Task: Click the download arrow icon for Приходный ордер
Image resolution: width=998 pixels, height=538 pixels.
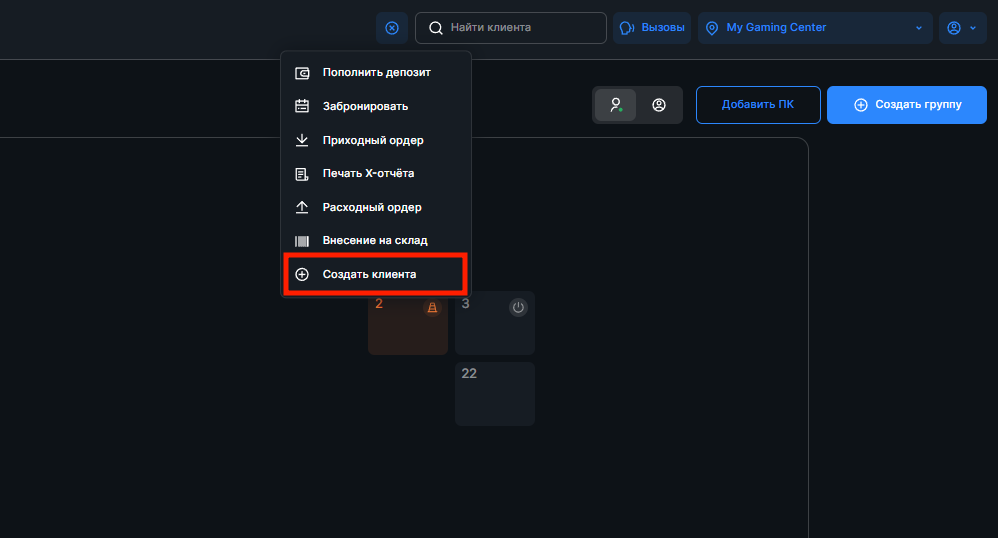Action: pyautogui.click(x=302, y=140)
